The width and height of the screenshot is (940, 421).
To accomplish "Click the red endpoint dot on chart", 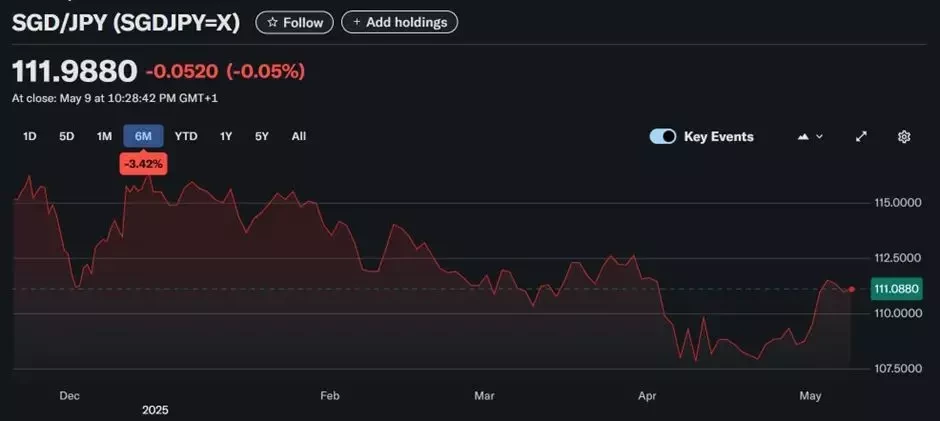I will [852, 289].
